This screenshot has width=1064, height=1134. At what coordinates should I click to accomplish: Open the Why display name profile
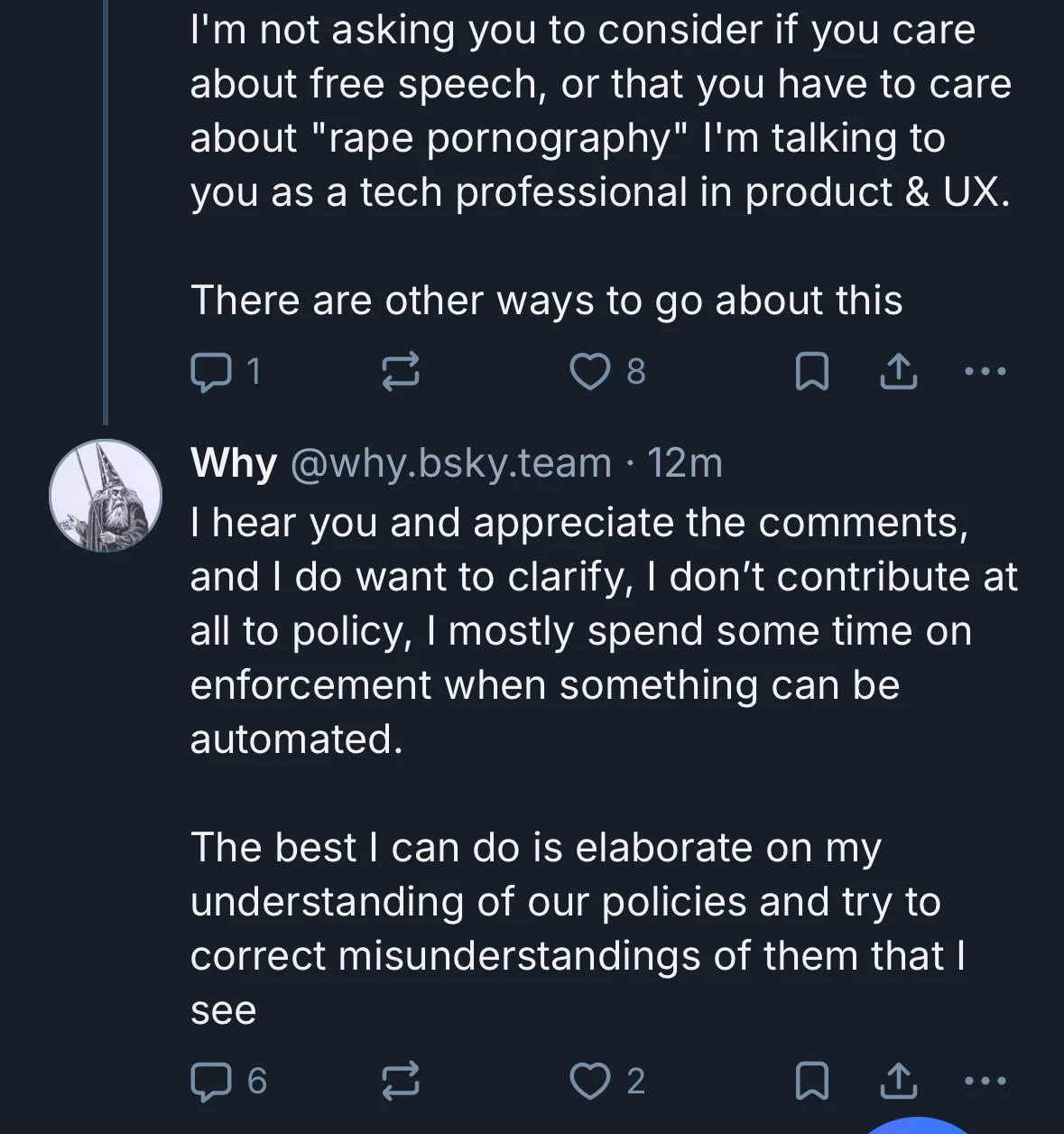tap(234, 463)
